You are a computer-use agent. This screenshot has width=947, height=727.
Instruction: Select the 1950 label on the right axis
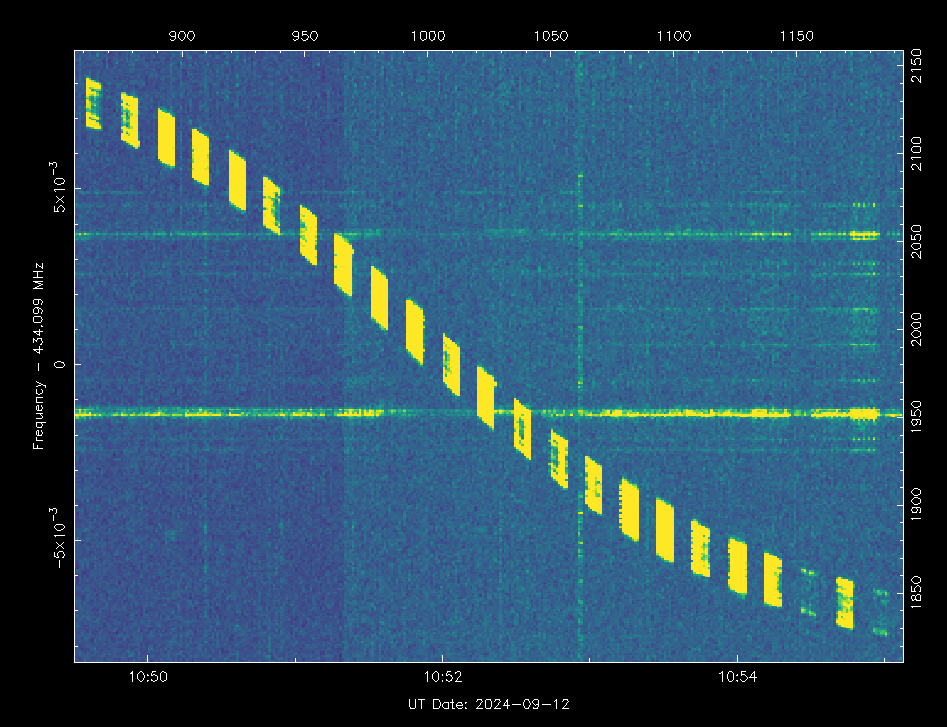coord(924,421)
